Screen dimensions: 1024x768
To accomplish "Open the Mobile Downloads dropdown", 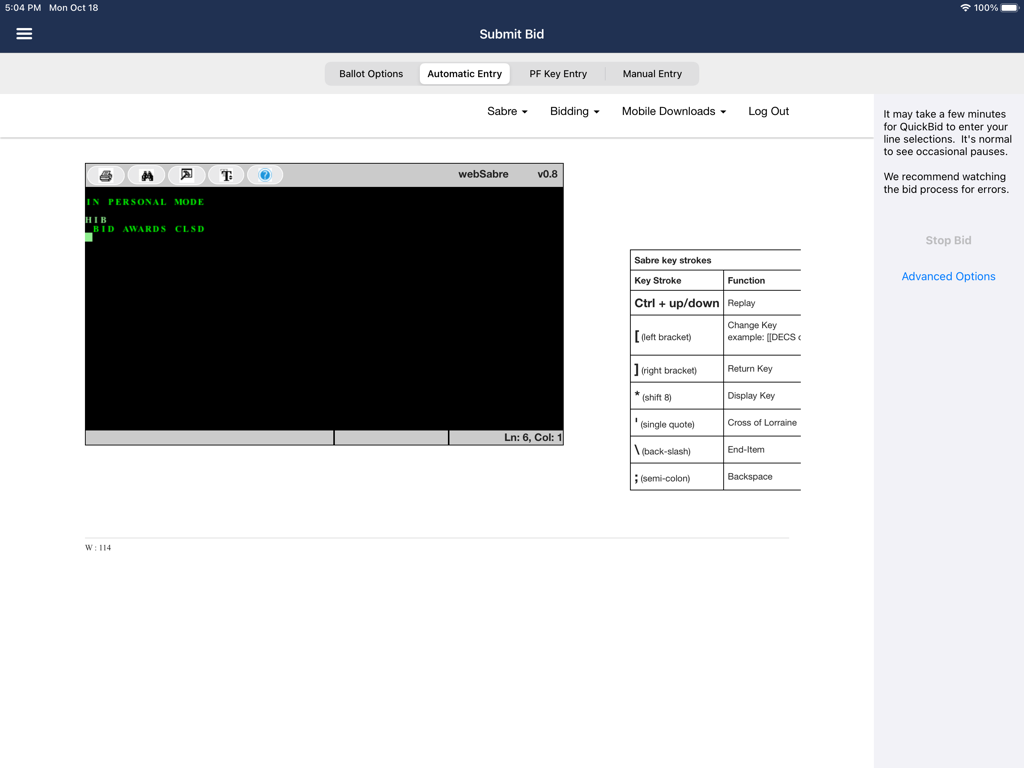I will coord(673,111).
